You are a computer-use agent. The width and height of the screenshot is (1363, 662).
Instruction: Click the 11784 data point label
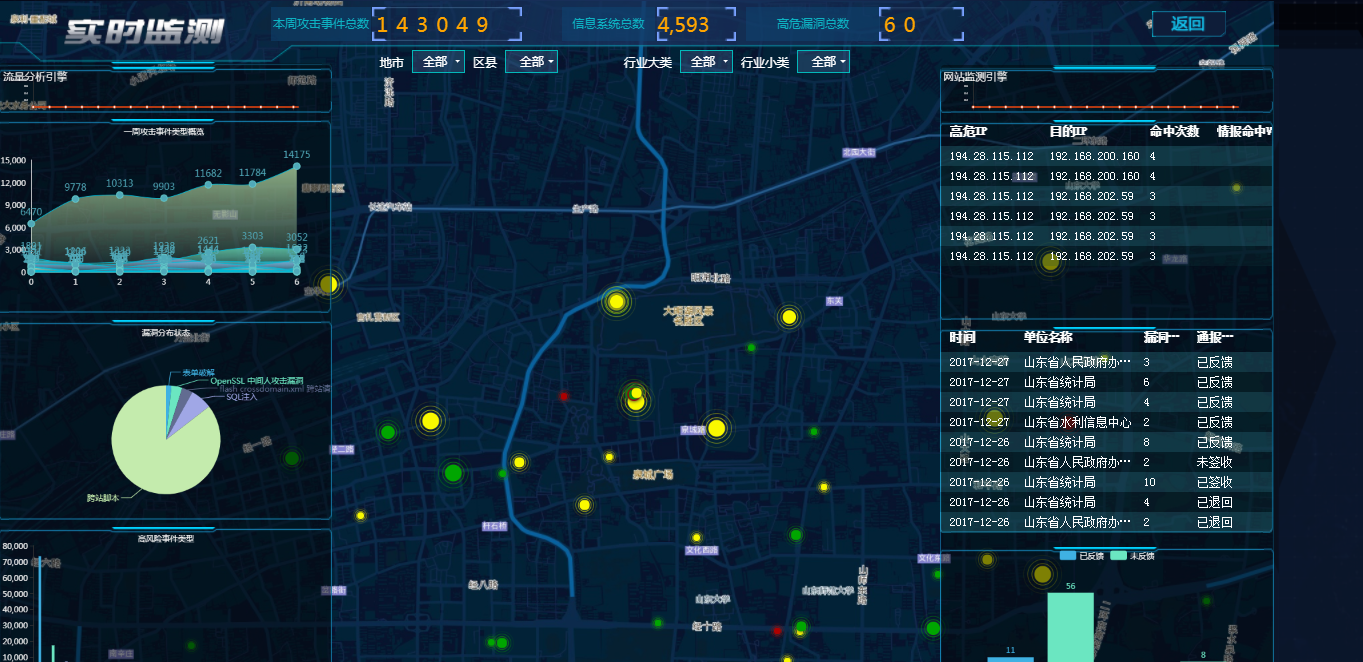252,172
